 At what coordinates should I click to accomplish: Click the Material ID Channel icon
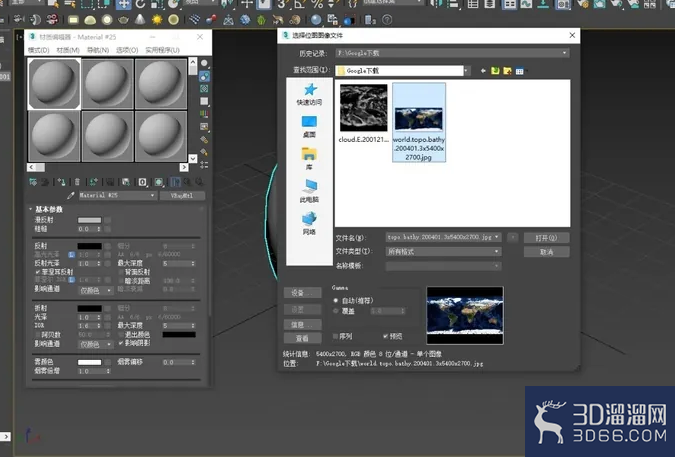[142, 182]
